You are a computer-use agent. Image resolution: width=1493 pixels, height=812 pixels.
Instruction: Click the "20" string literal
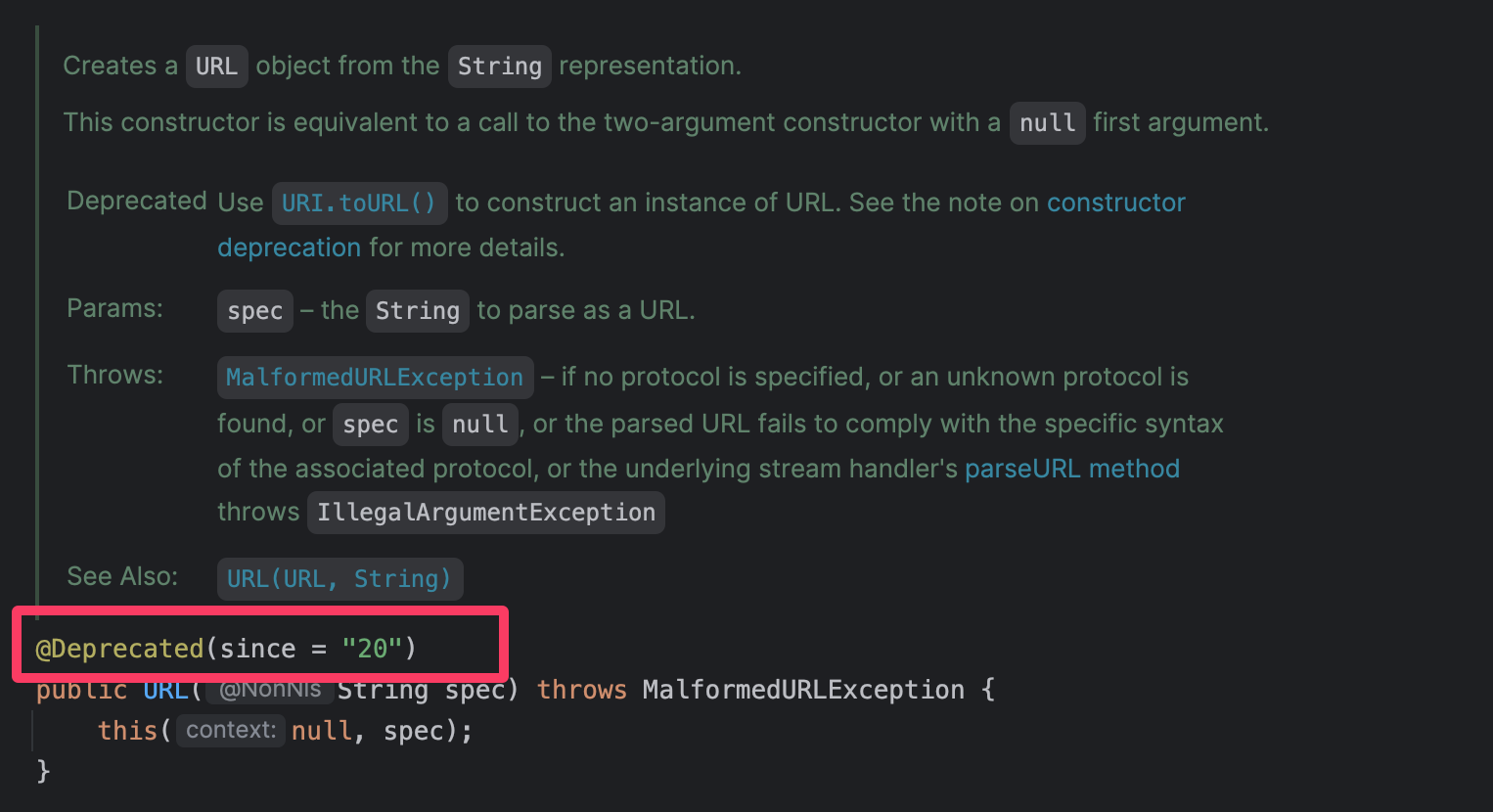click(372, 649)
